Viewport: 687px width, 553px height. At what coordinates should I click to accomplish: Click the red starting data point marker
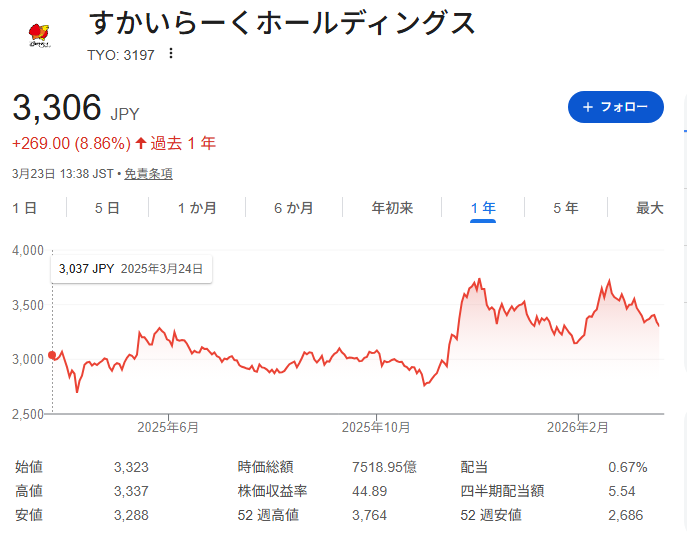[x=52, y=354]
